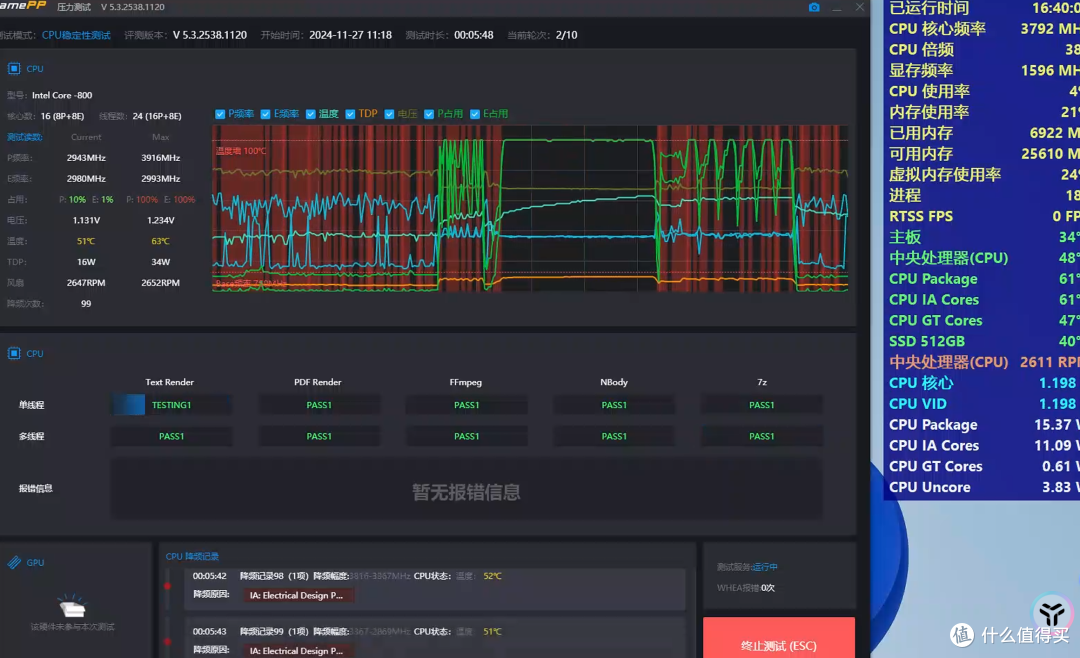Click the Intel Core -800 model text

(x=62, y=95)
